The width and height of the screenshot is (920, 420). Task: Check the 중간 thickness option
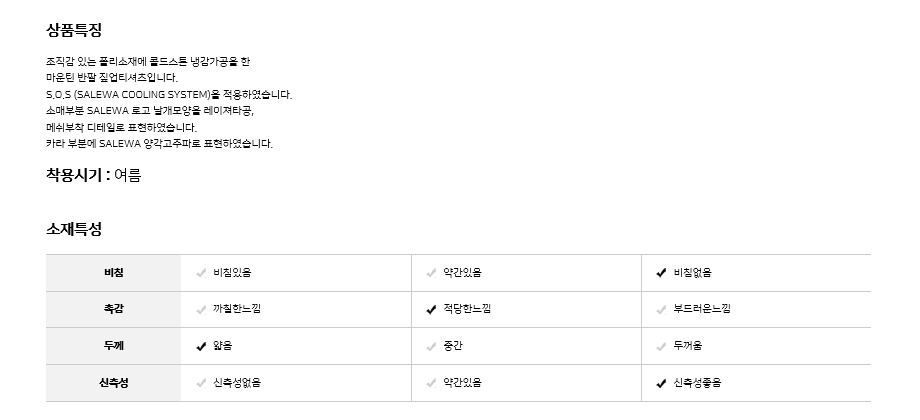click(x=453, y=347)
